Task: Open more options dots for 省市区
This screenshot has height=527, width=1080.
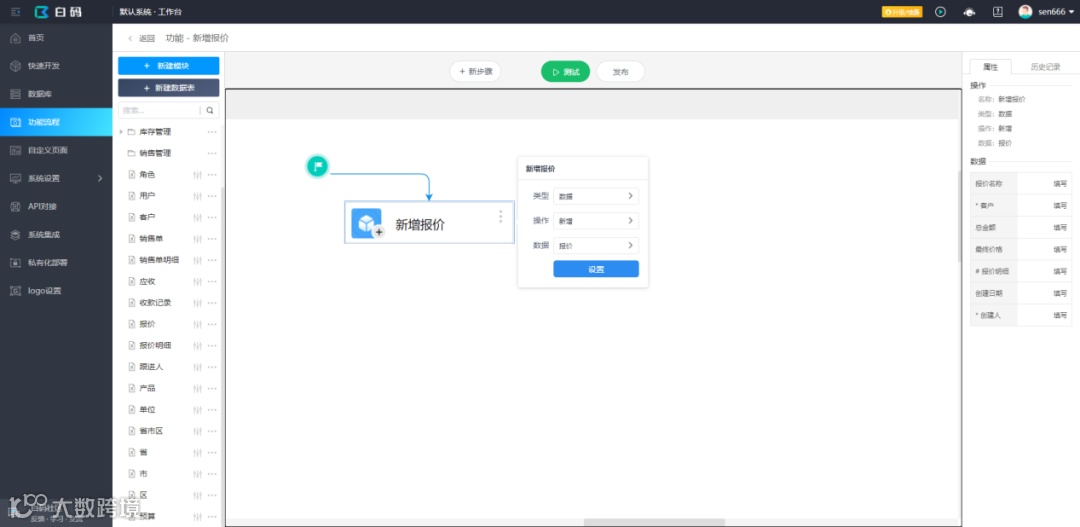Action: click(x=212, y=431)
